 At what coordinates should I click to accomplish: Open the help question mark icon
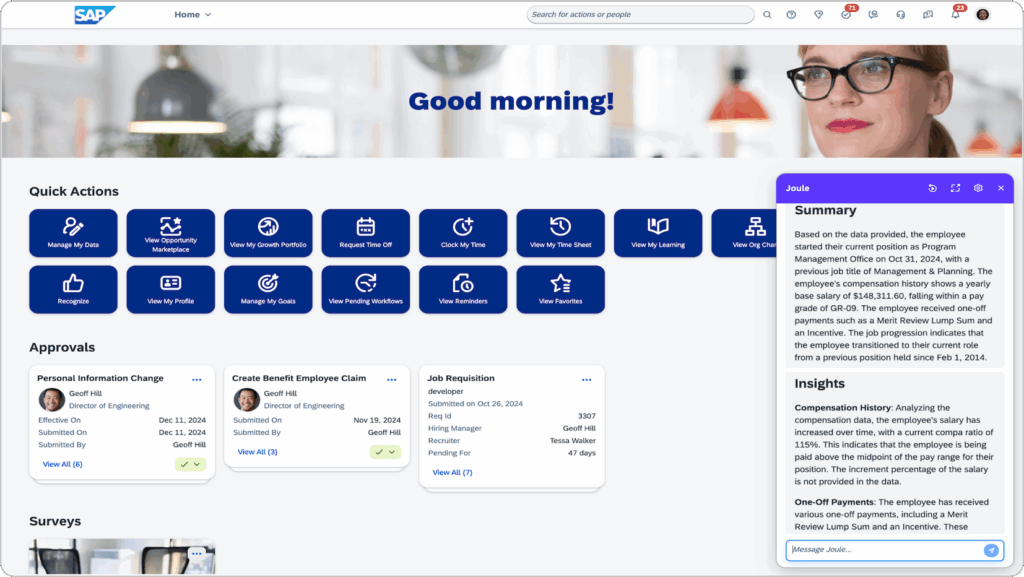pyautogui.click(x=792, y=14)
